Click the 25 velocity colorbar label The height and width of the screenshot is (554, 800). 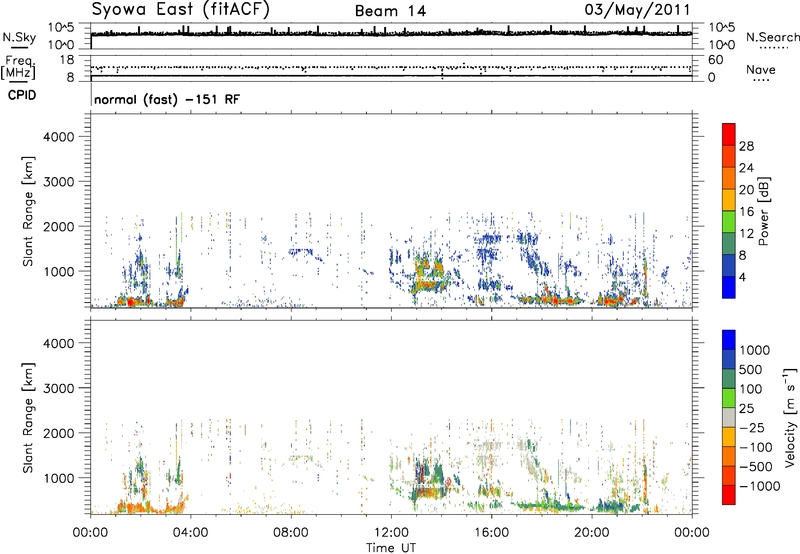747,409
